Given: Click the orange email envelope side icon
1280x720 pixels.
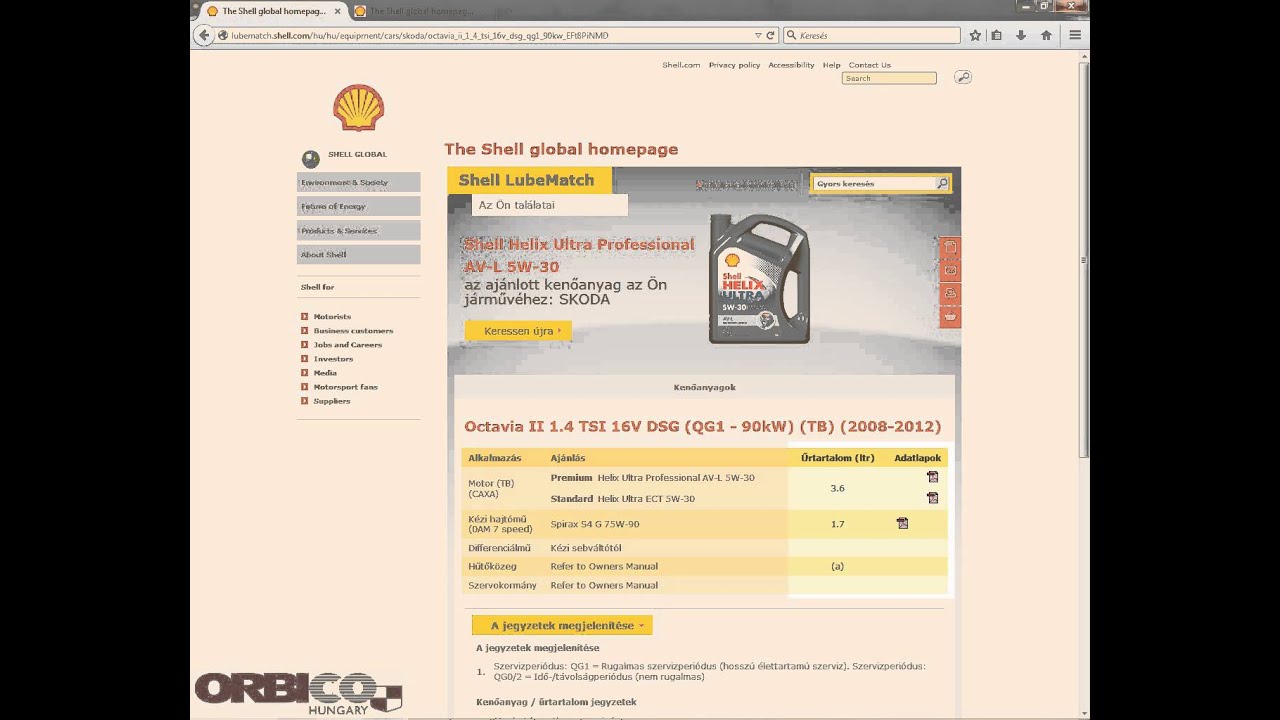Looking at the screenshot, I should [x=949, y=270].
